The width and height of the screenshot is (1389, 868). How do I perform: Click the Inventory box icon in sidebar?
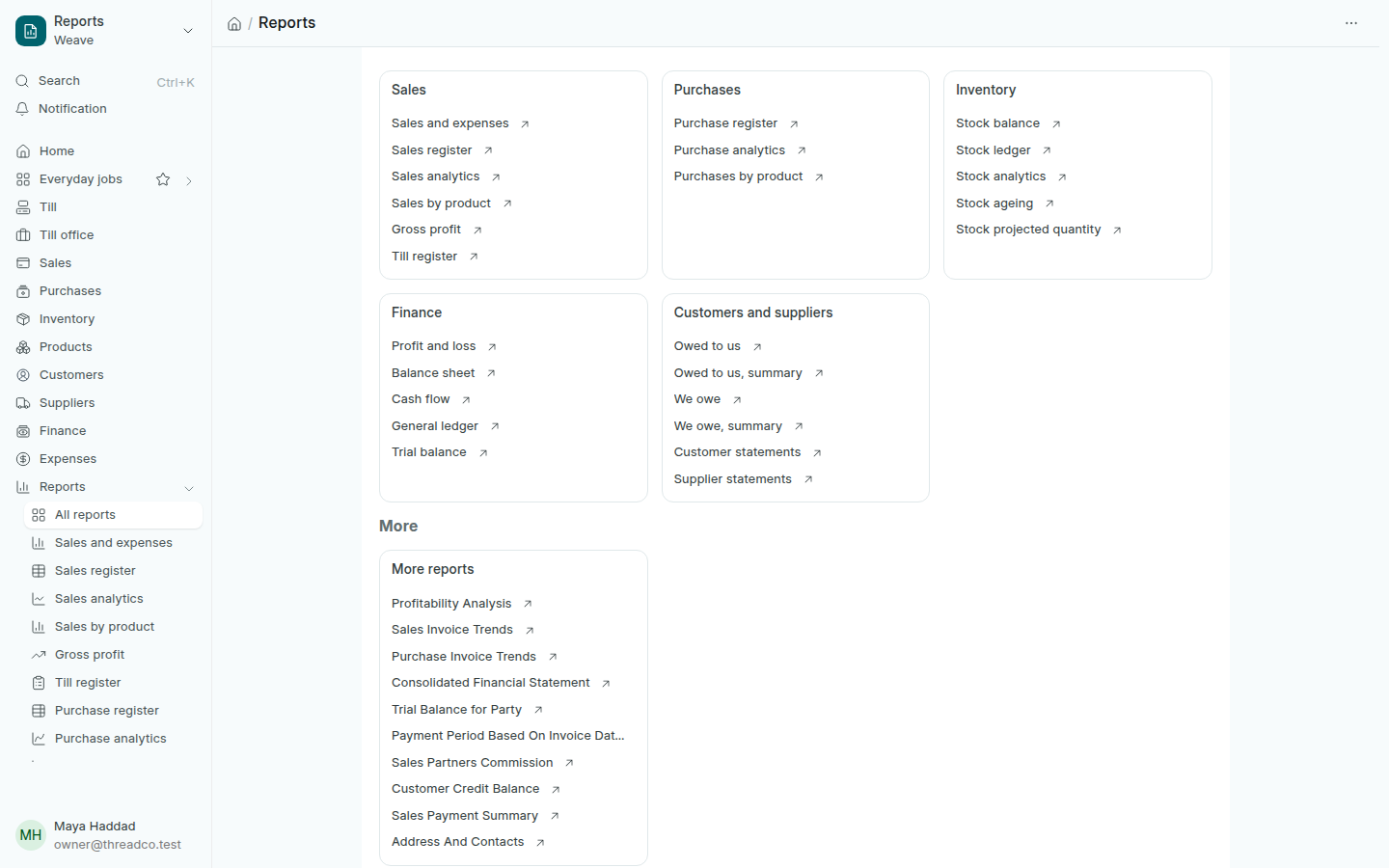click(23, 319)
